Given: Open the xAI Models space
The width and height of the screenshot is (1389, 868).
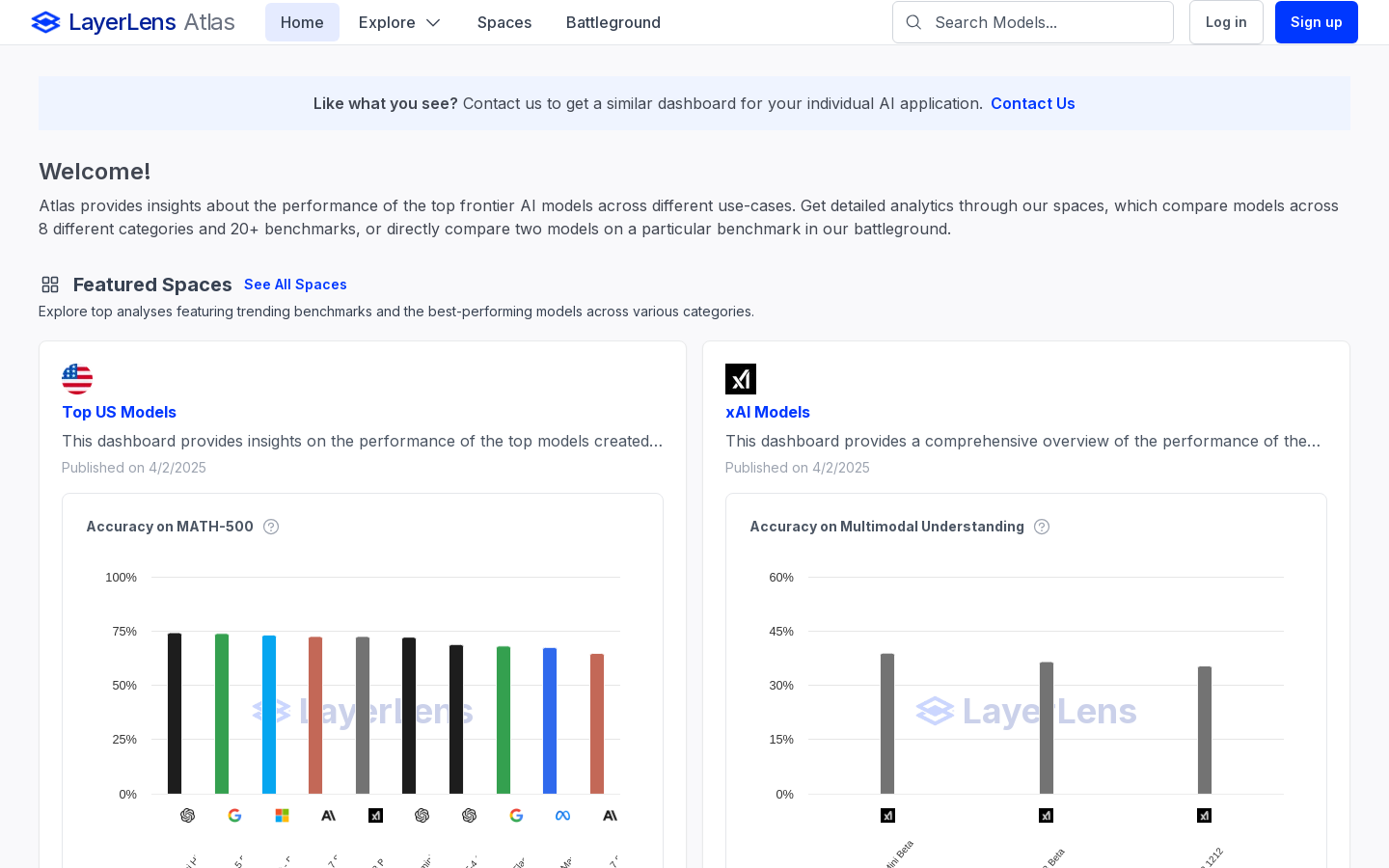Looking at the screenshot, I should (x=768, y=412).
